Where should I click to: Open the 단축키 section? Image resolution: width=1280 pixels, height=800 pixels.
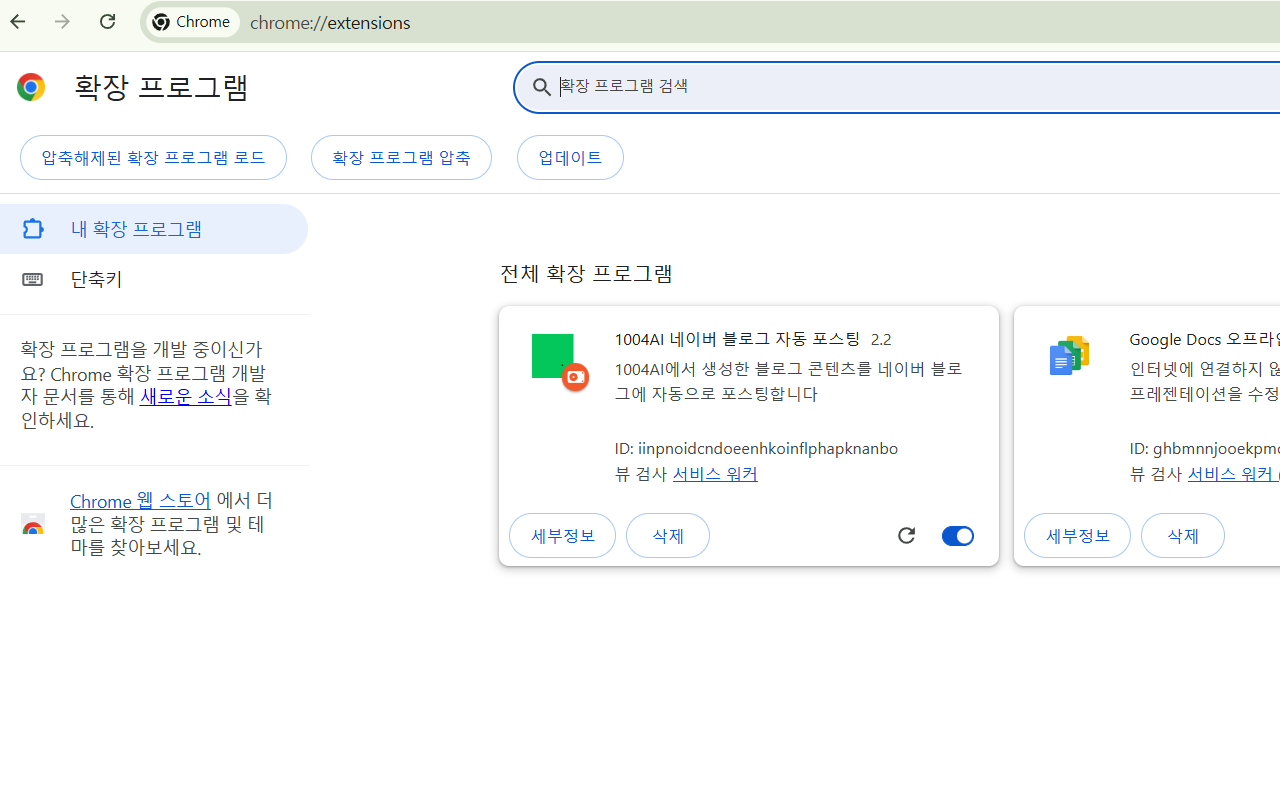[x=154, y=279]
